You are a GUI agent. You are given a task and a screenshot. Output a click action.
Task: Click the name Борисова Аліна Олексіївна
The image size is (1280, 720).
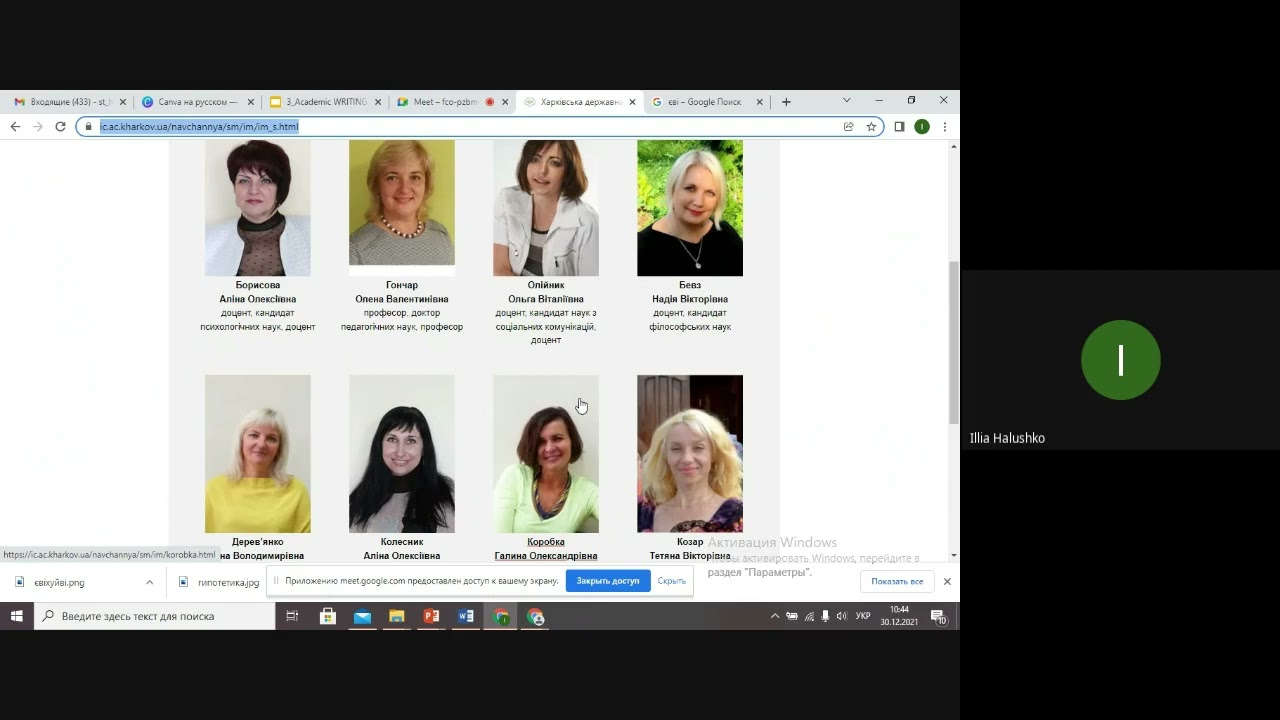258,292
